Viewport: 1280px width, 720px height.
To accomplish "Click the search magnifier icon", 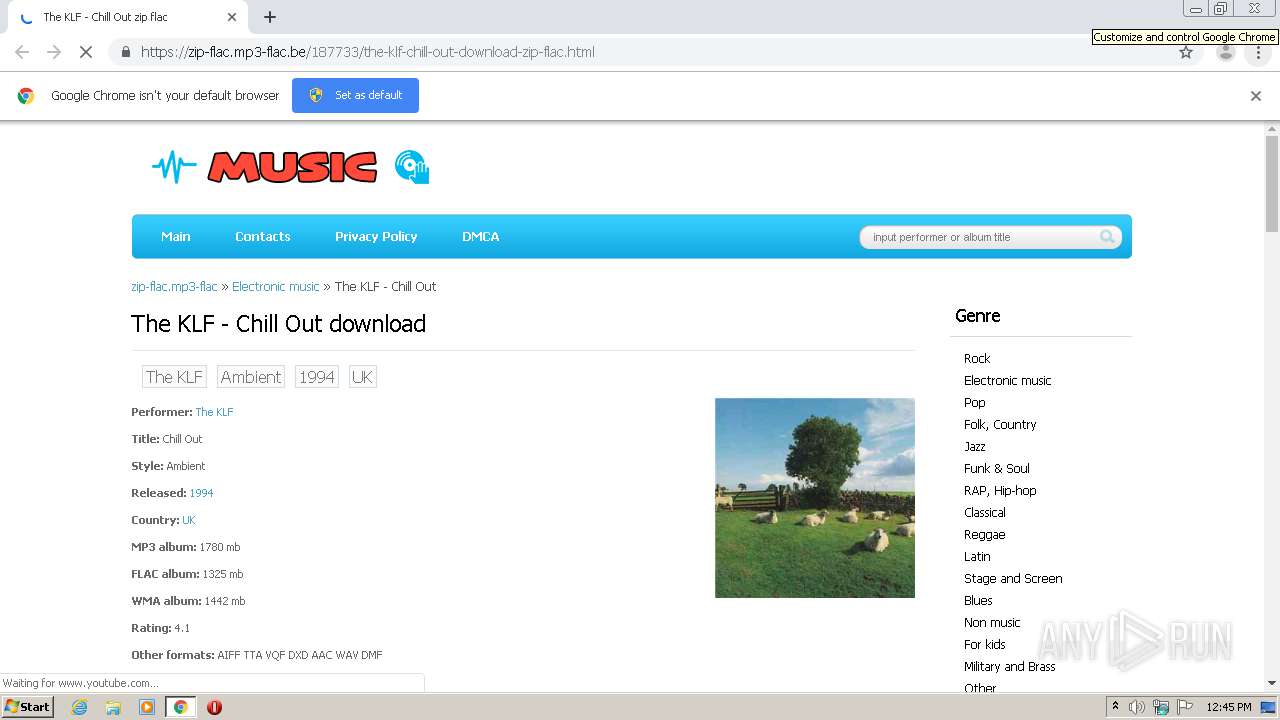I will click(1107, 237).
